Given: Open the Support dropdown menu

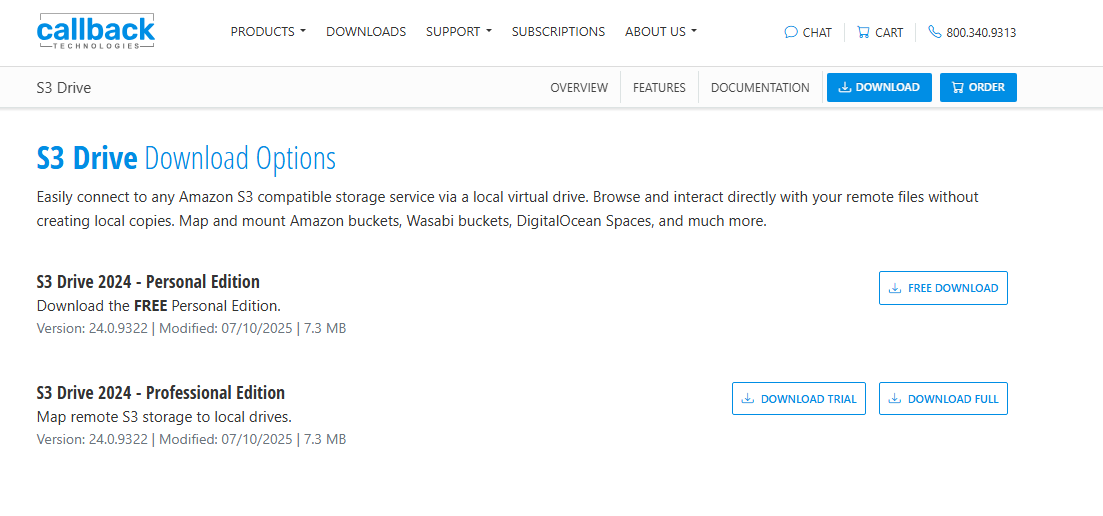Looking at the screenshot, I should [458, 32].
